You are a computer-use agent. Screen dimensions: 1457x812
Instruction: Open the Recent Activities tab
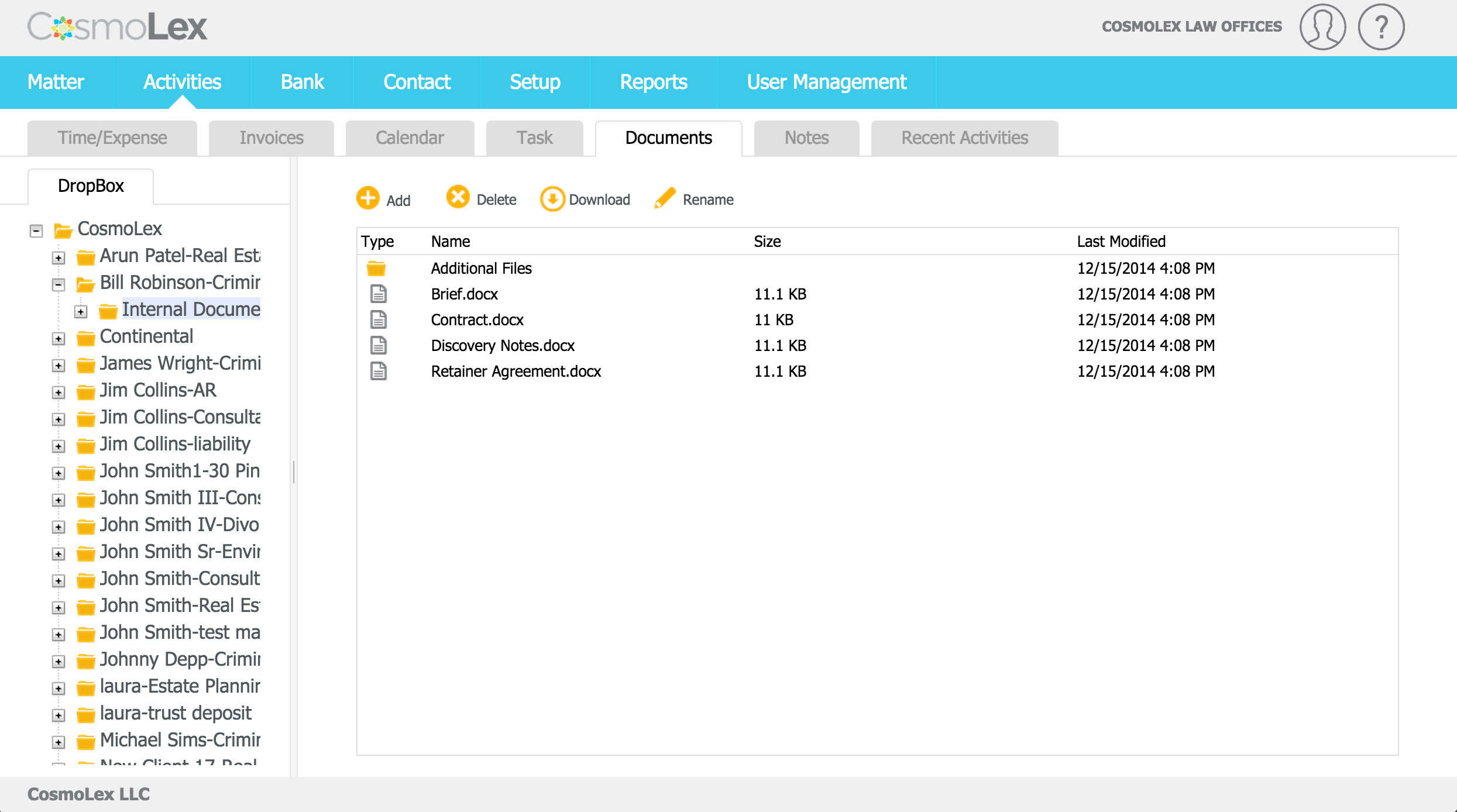964,138
